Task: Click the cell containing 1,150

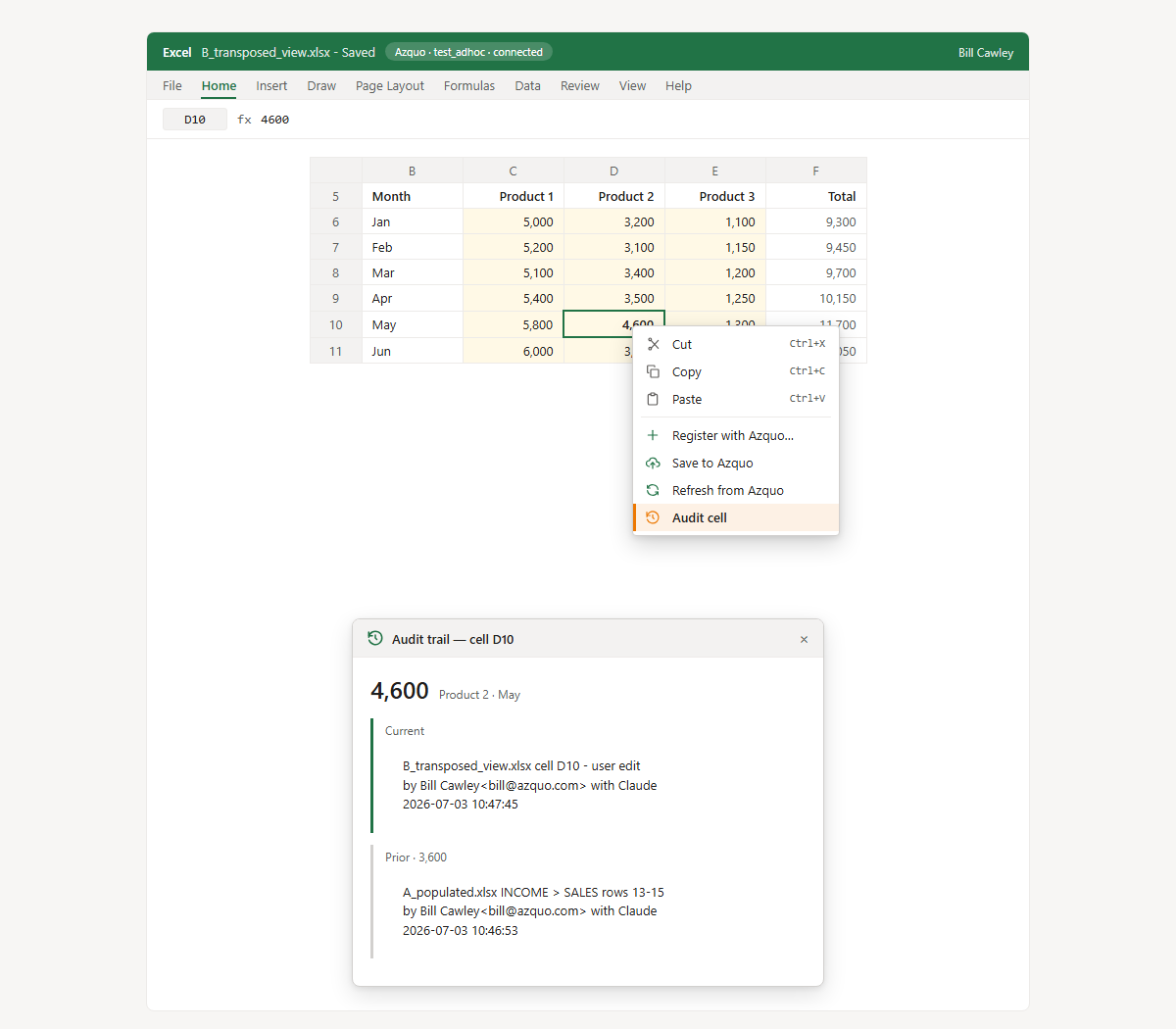Action: (x=715, y=247)
